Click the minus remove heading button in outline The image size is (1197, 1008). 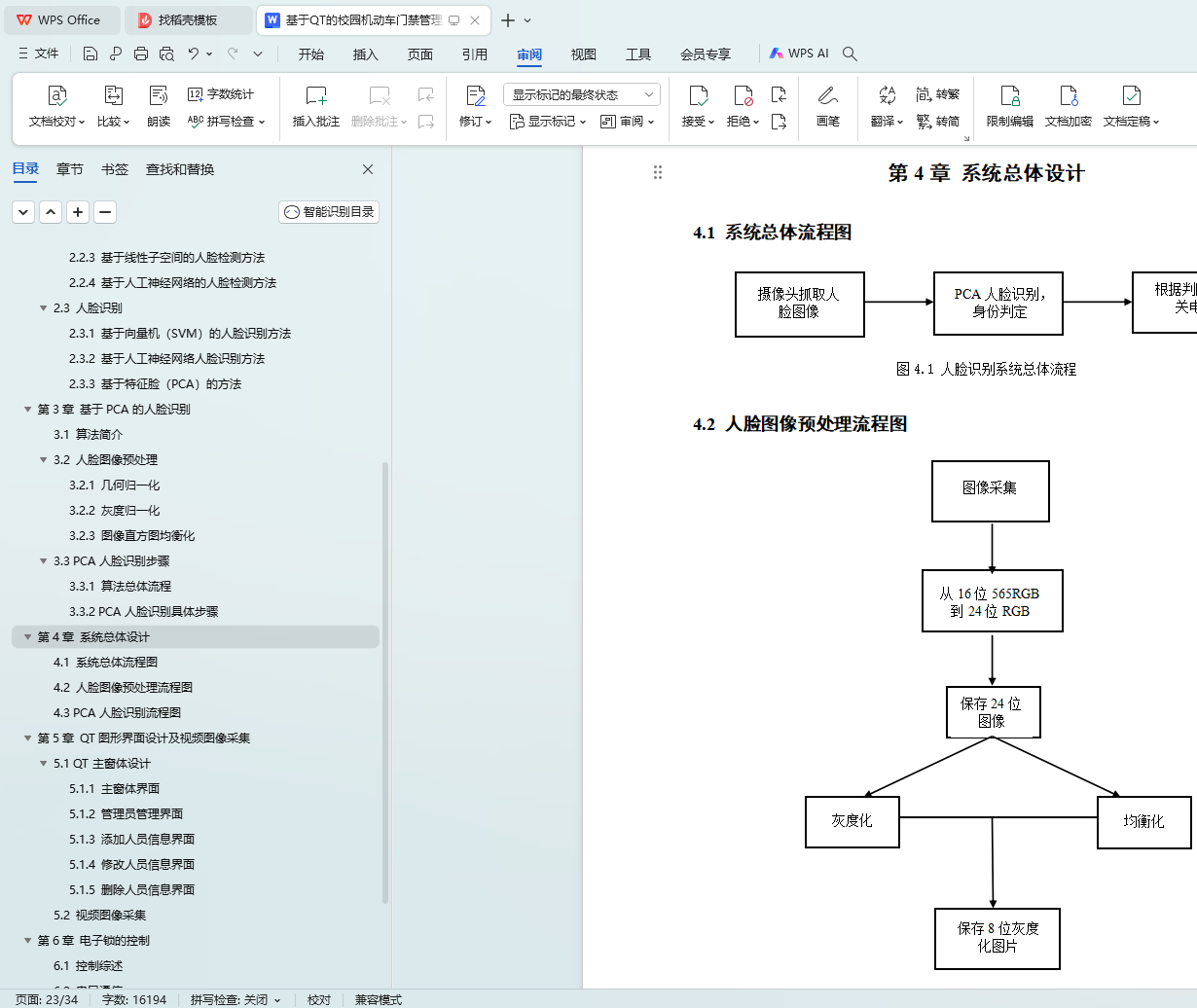coord(105,211)
